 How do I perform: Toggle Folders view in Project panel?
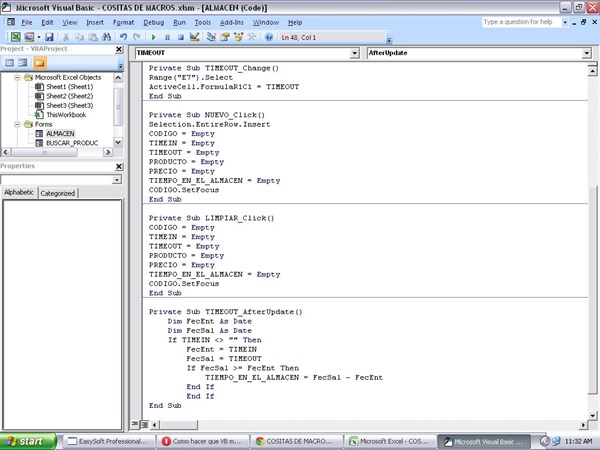pyautogui.click(x=40, y=63)
